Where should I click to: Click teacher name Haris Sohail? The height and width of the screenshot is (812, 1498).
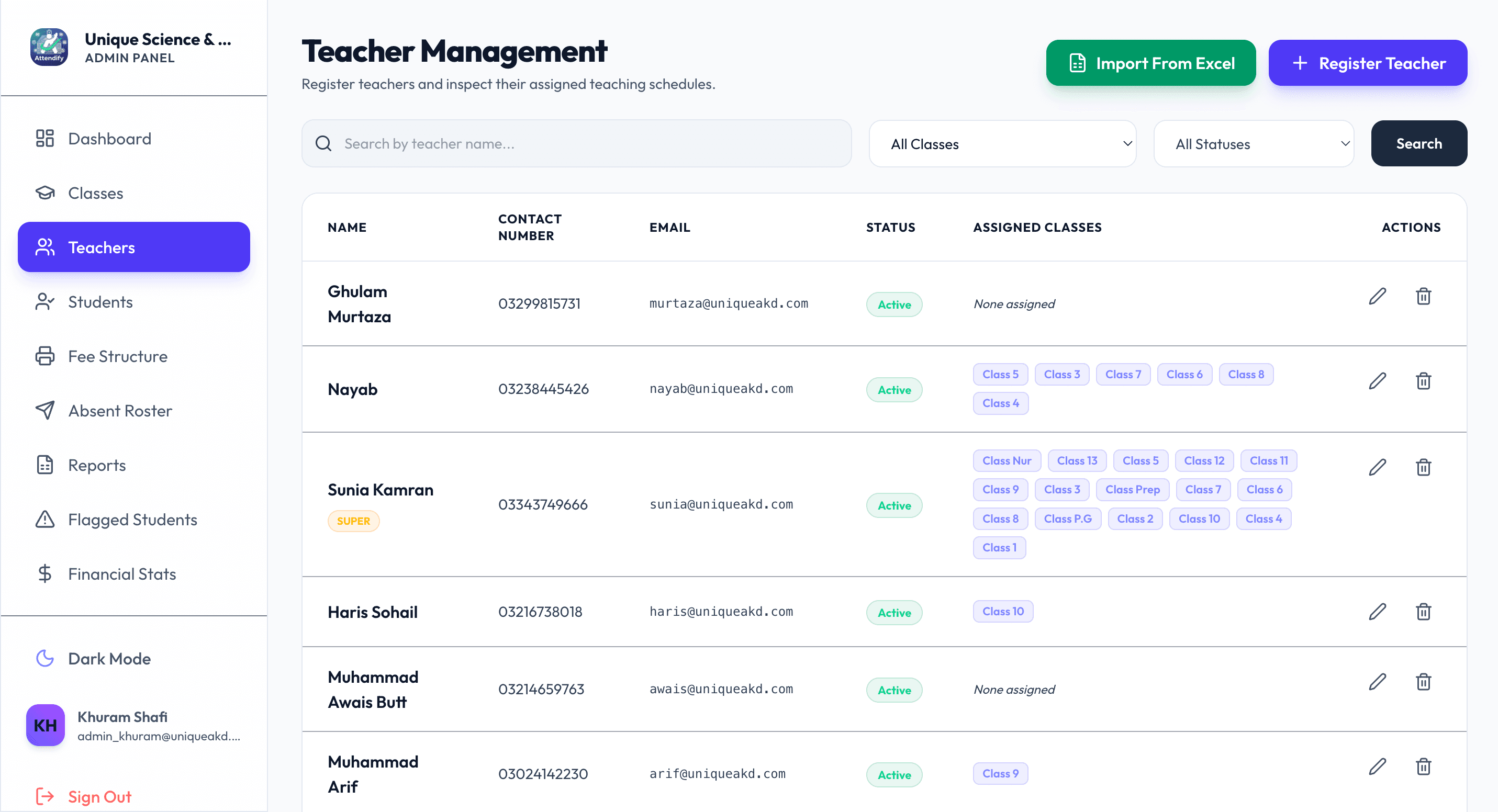pos(372,612)
